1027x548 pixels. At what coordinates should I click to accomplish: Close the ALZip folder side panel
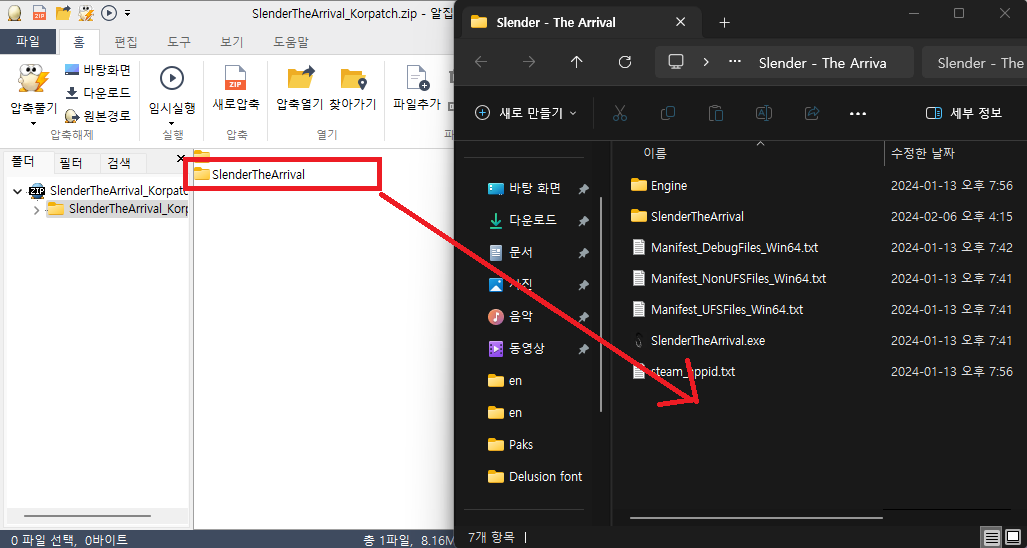click(181, 158)
